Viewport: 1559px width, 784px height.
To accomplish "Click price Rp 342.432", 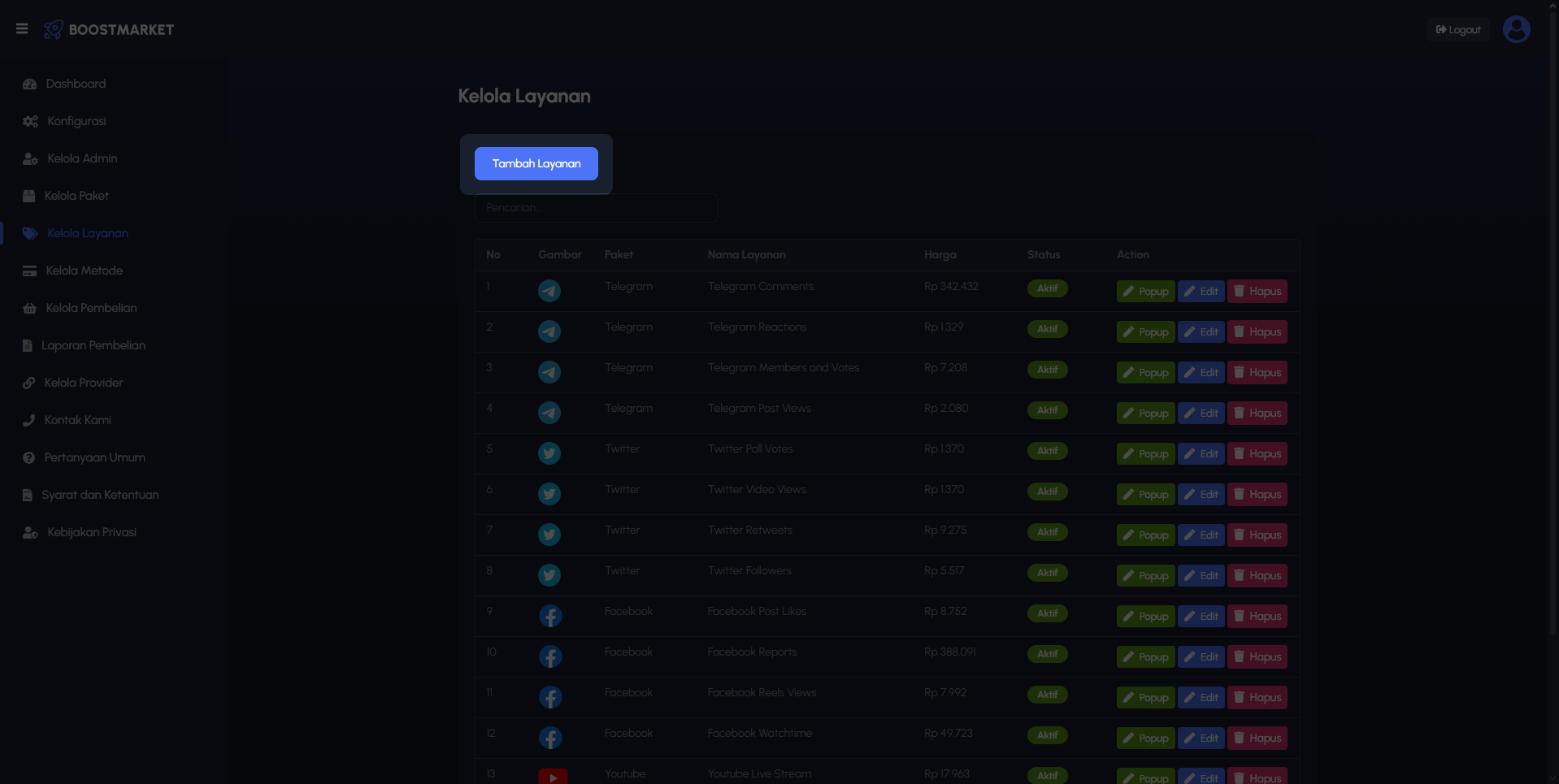I will pyautogui.click(x=951, y=286).
